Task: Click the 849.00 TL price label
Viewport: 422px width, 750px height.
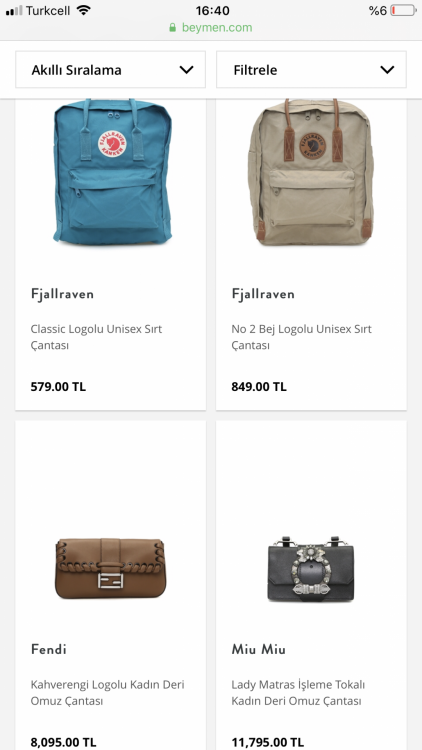Action: tap(259, 386)
